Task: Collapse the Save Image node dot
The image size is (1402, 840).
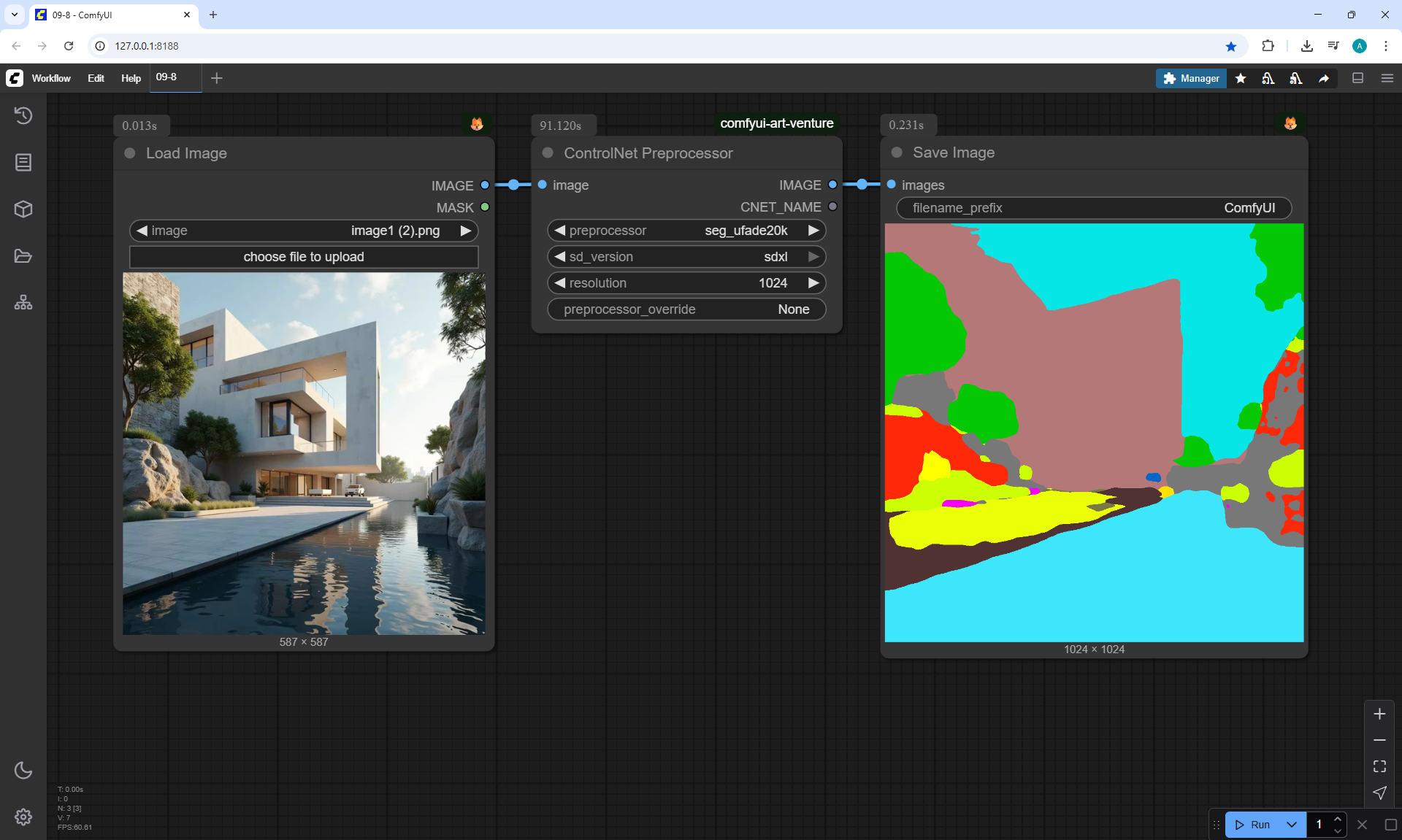Action: 897,153
